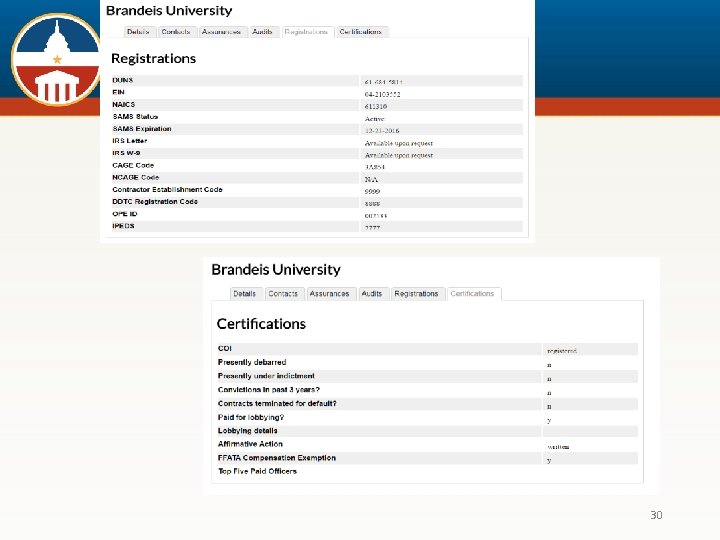Select the NAICS row label
Viewport: 720px width, 540px height.
point(124,104)
